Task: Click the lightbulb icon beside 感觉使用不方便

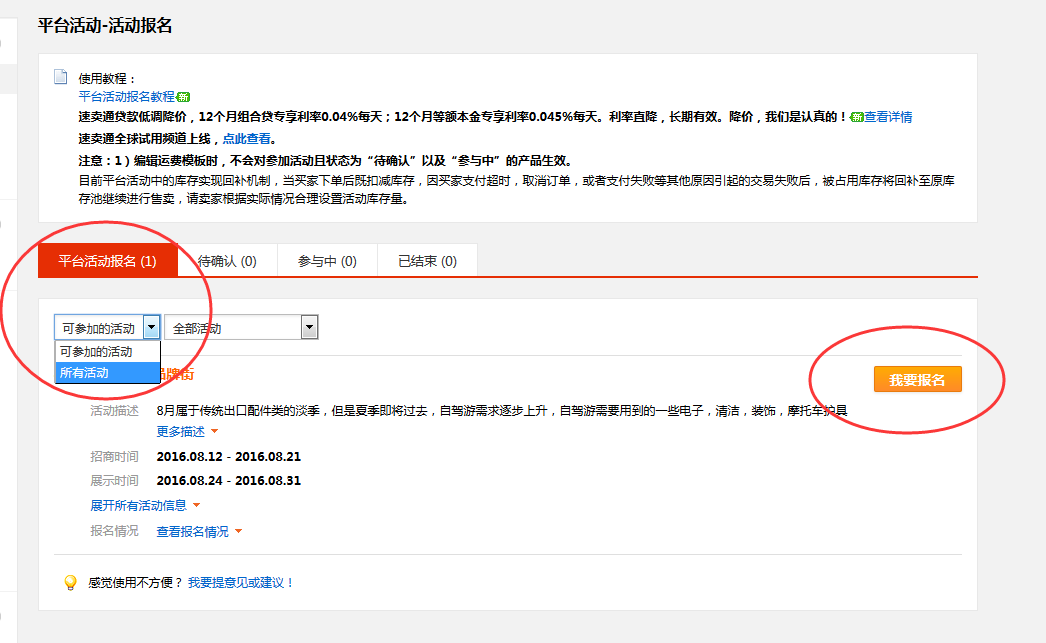Action: [70, 582]
